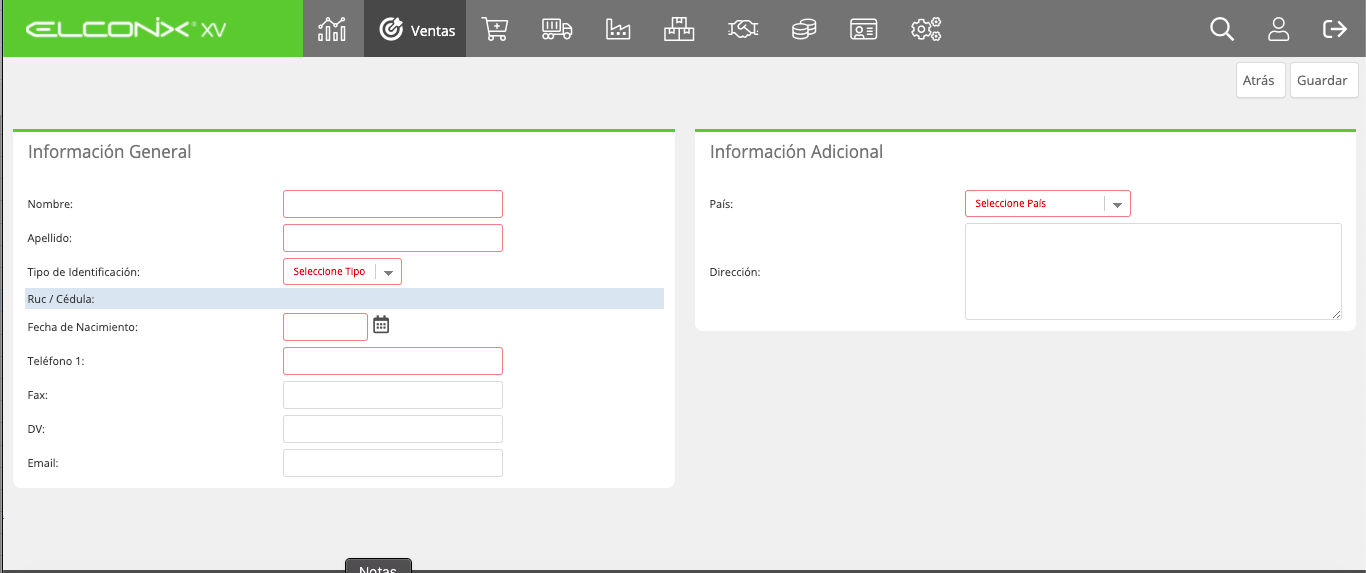Click into the Dirección text area

(1153, 271)
